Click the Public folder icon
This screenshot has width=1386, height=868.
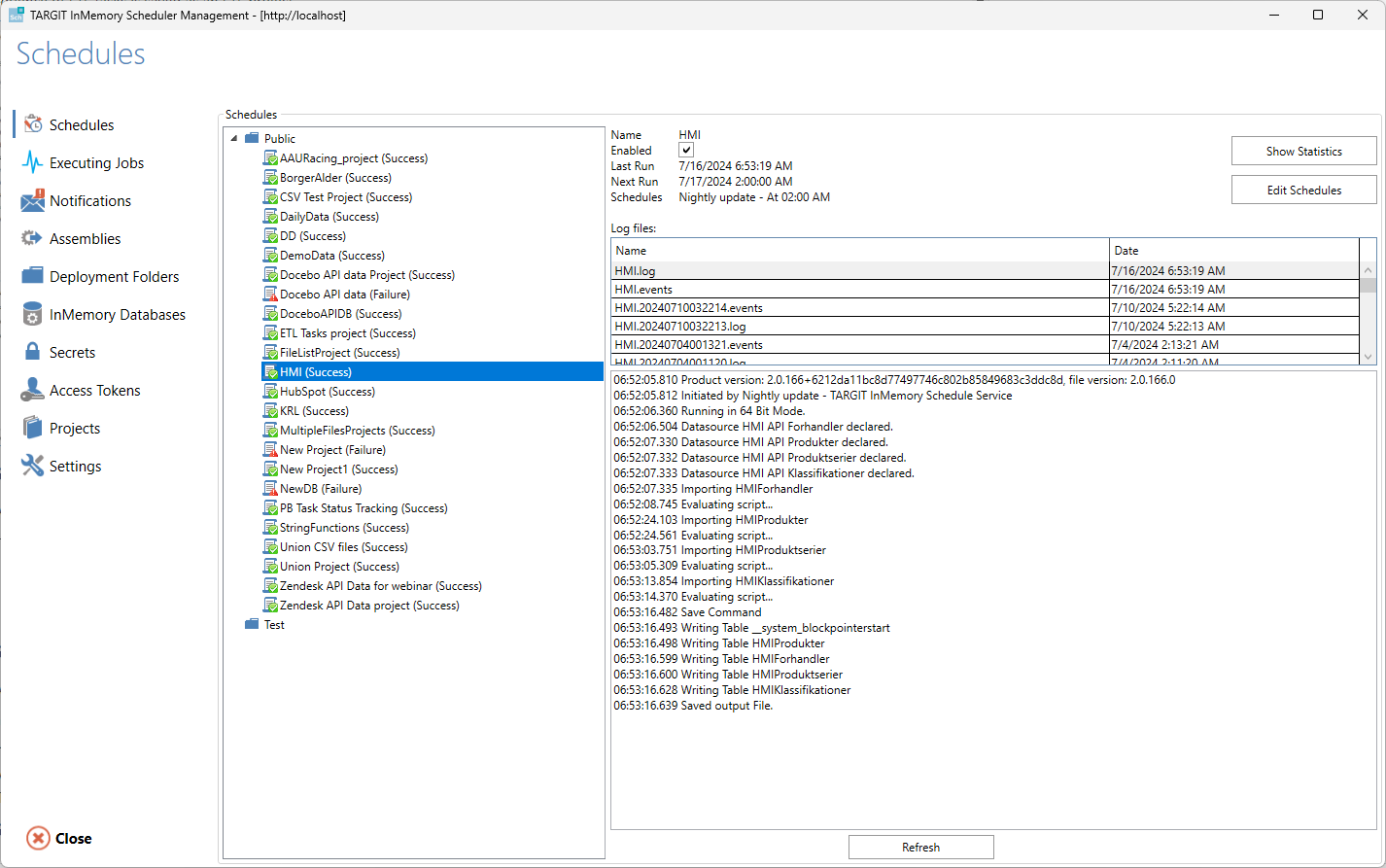coord(252,139)
